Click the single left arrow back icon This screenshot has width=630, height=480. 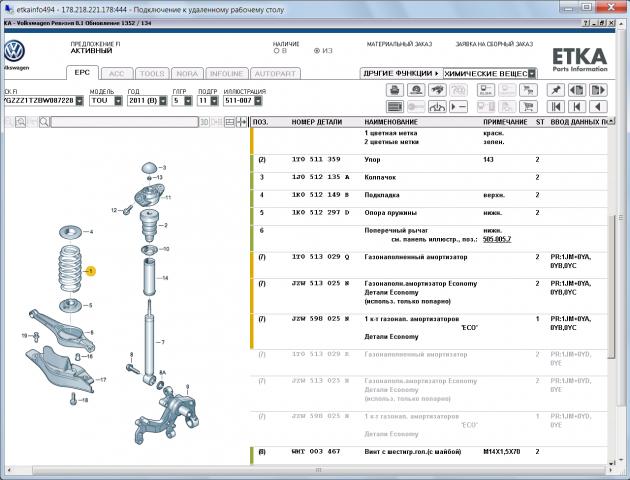598,107
